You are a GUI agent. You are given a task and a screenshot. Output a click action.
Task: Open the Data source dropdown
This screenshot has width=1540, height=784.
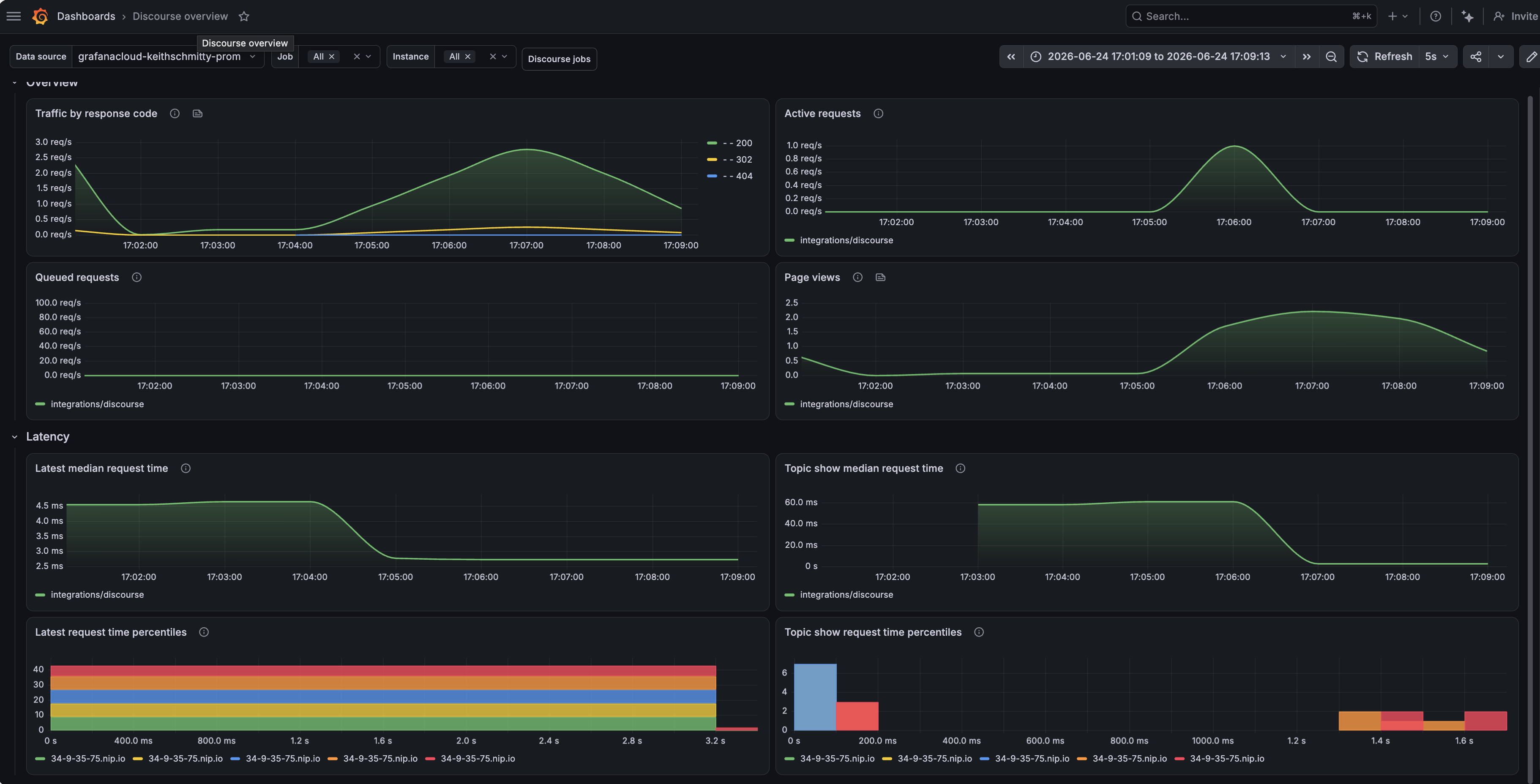(167, 56)
